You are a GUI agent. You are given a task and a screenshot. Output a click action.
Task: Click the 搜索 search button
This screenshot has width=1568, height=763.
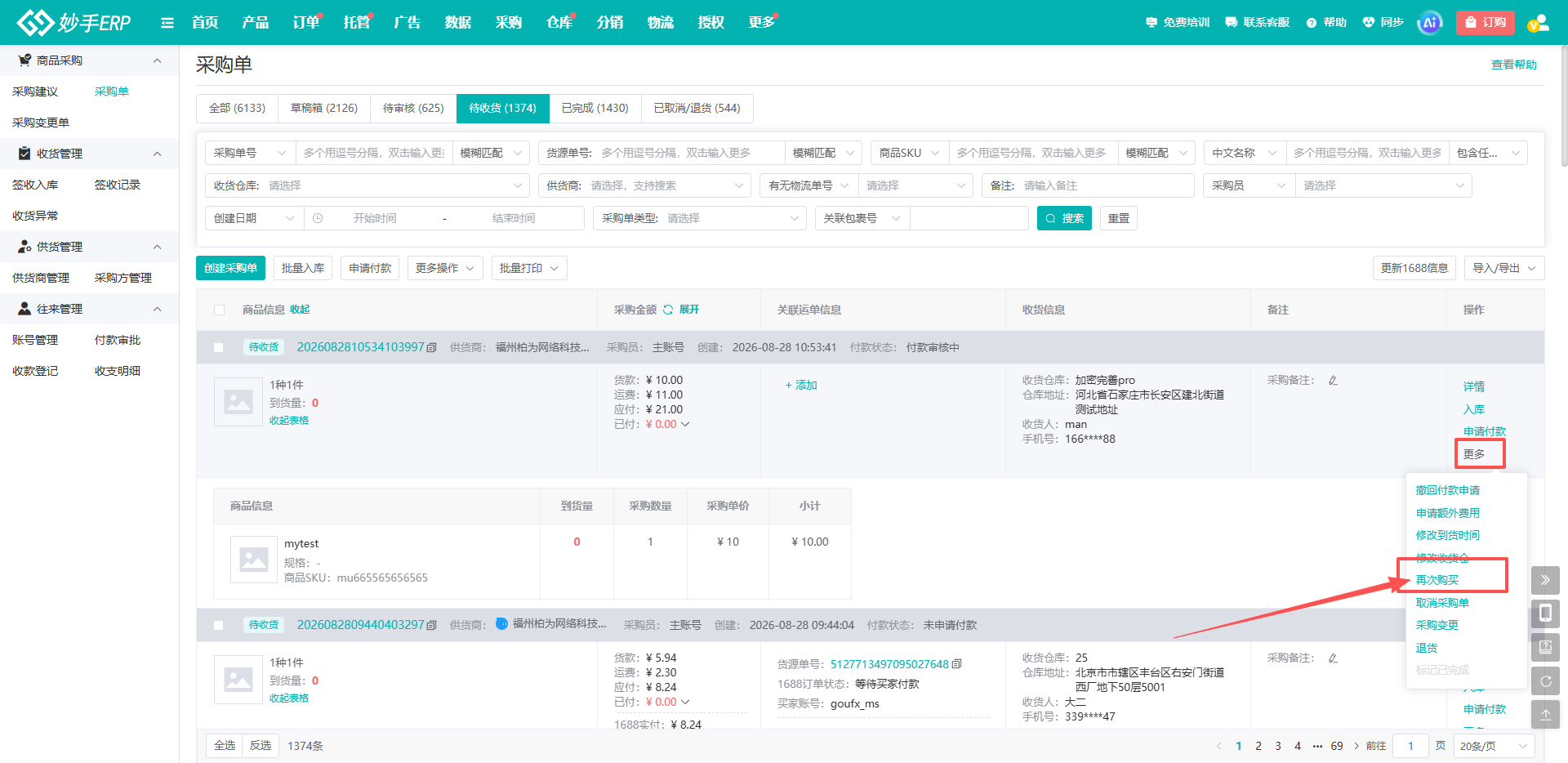coord(1064,218)
